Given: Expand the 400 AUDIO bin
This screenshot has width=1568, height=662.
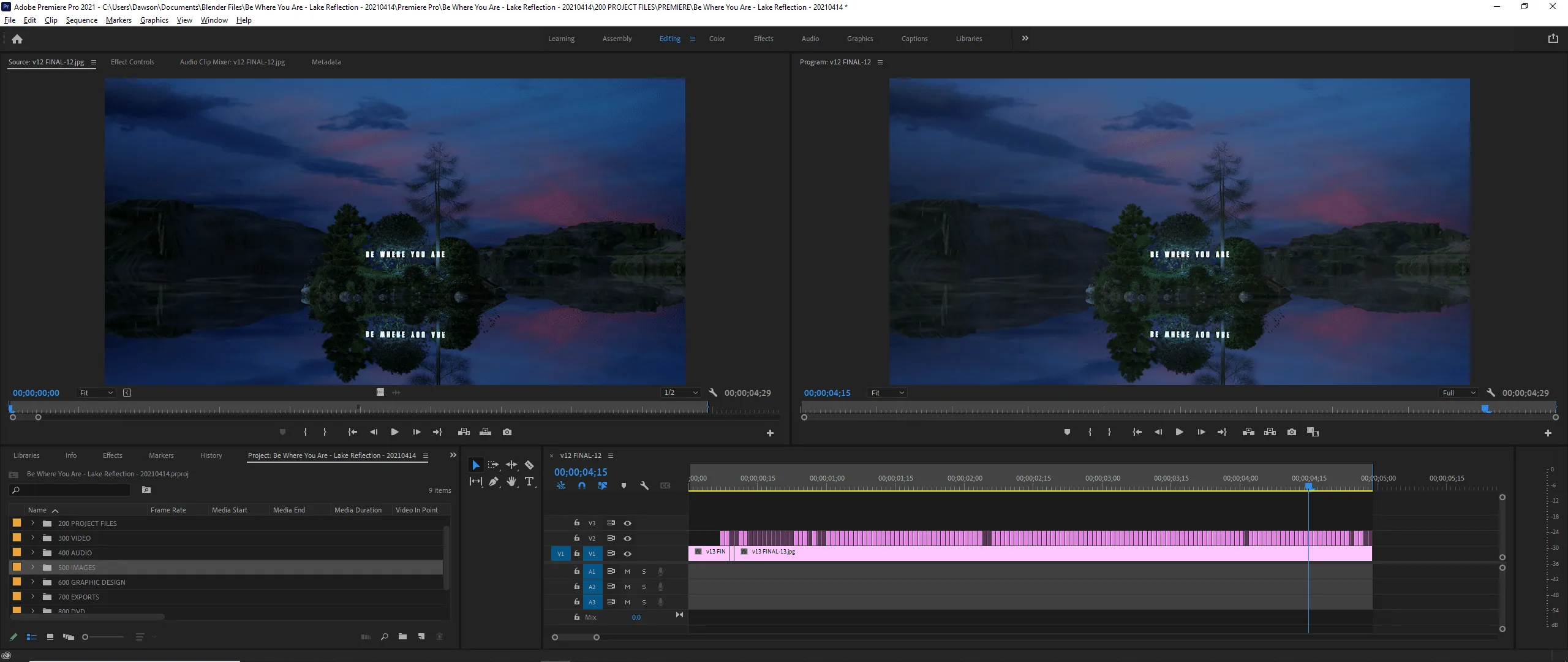Looking at the screenshot, I should [32, 552].
